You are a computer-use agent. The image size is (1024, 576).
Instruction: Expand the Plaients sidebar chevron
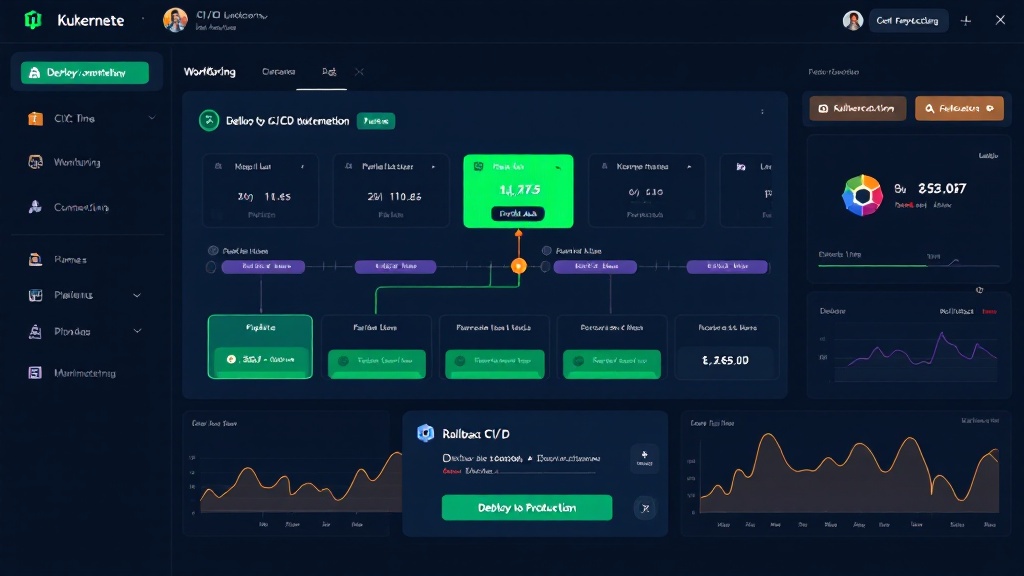tap(137, 295)
